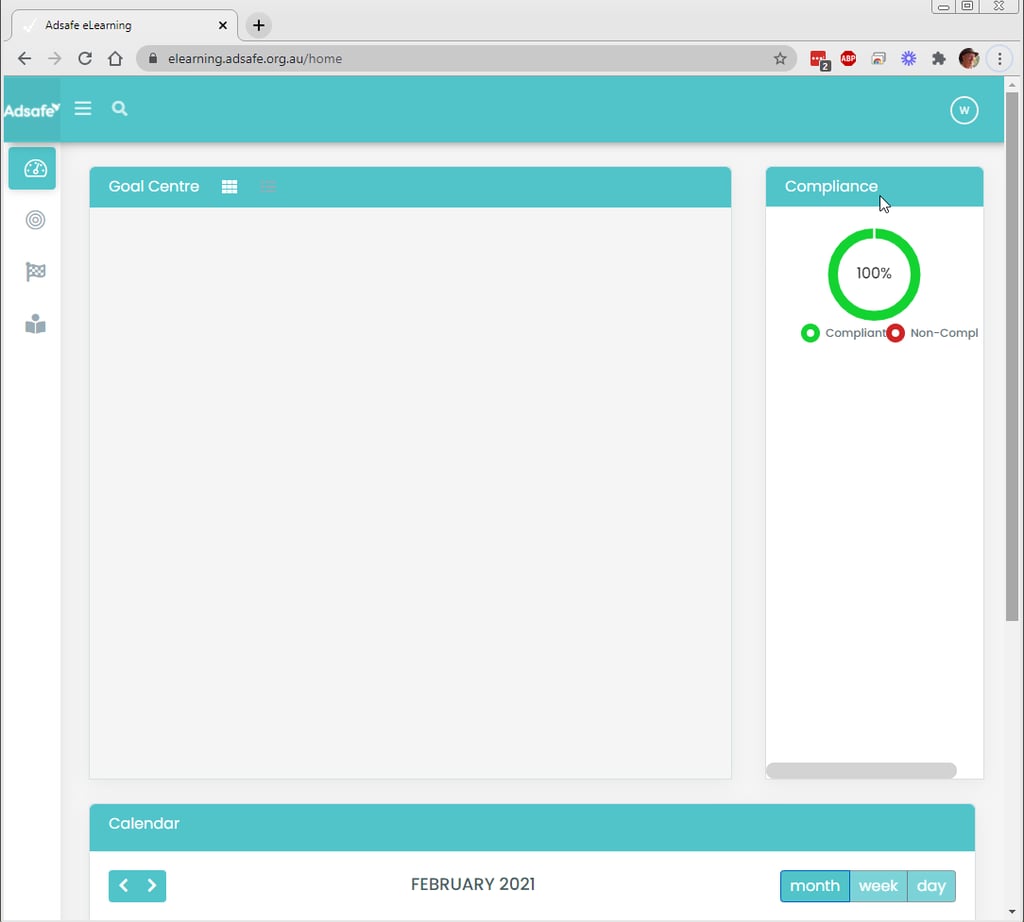Bookmark this page with the star
This screenshot has width=1024, height=922.
[x=780, y=59]
